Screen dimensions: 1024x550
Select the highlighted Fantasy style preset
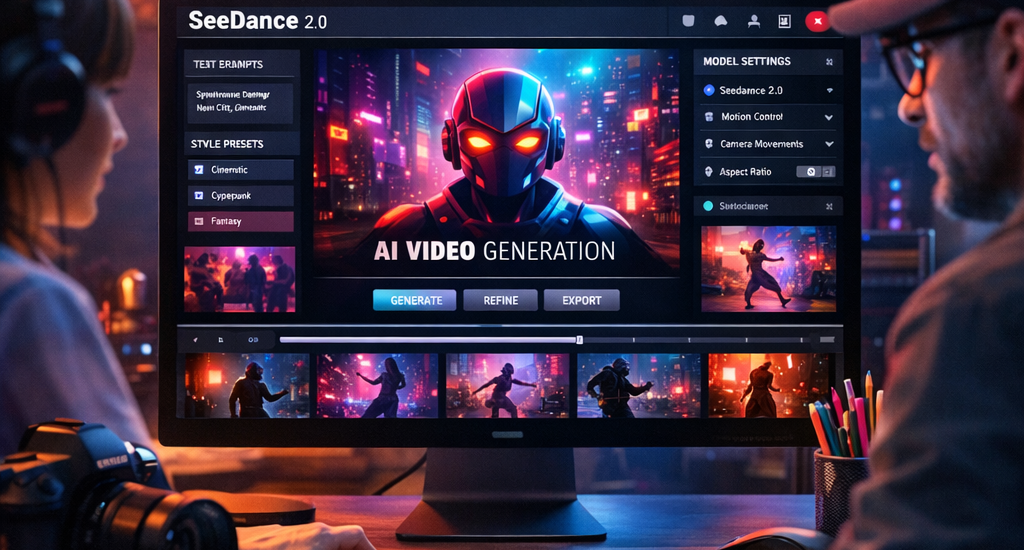coord(240,221)
